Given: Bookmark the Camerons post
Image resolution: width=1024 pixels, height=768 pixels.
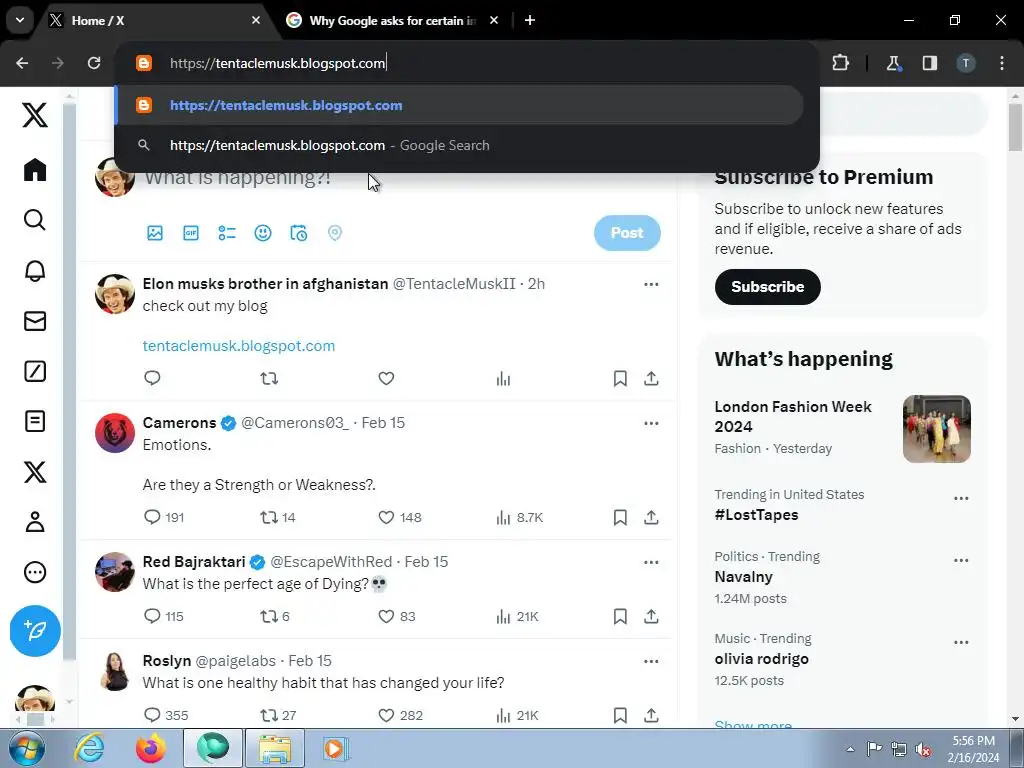Looking at the screenshot, I should (x=620, y=517).
